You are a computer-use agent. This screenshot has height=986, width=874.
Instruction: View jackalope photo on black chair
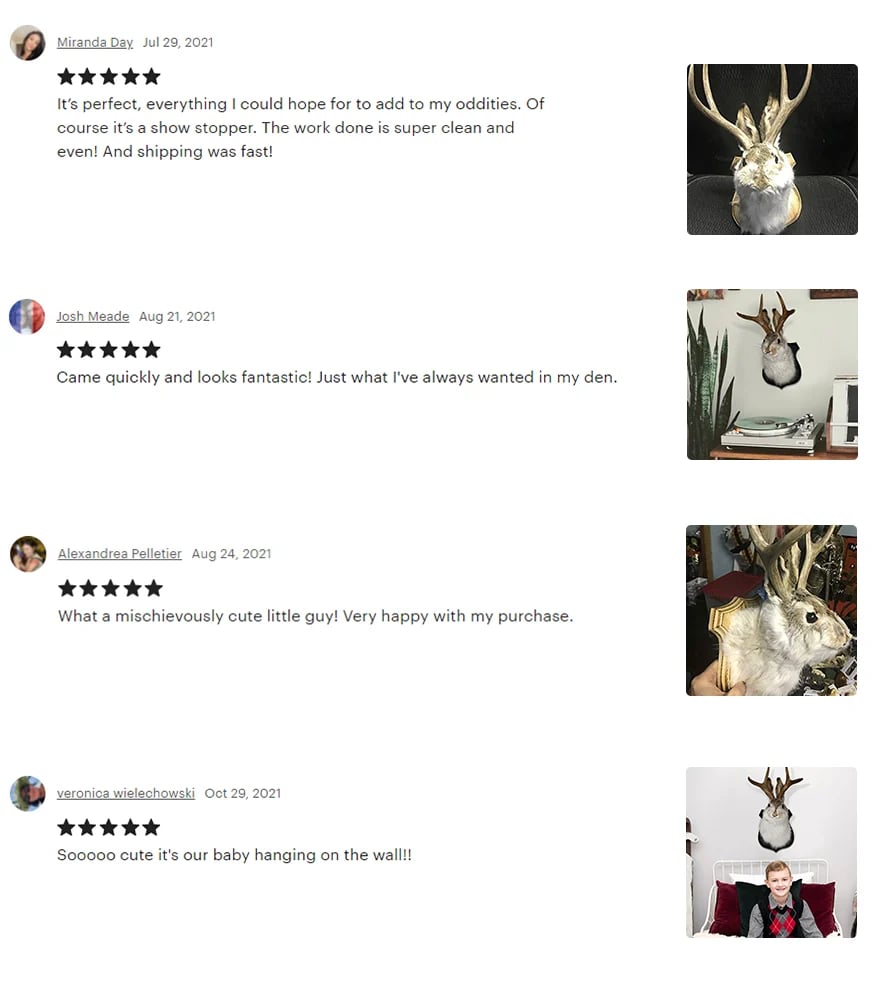point(772,150)
